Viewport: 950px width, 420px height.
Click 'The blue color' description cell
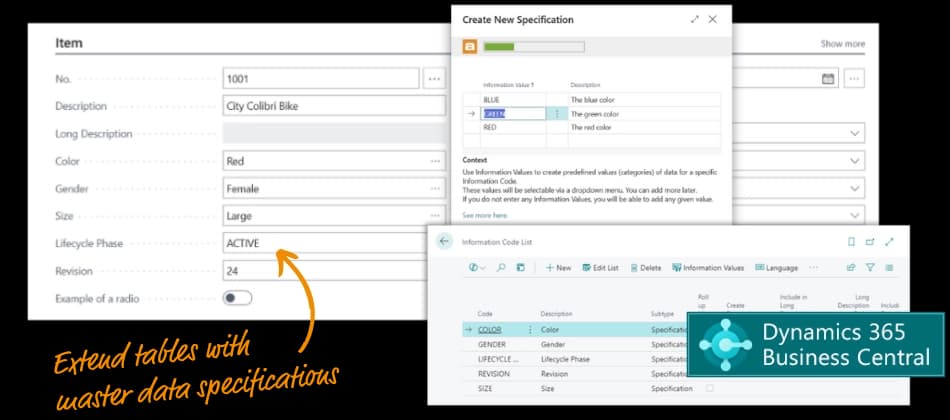[644, 99]
